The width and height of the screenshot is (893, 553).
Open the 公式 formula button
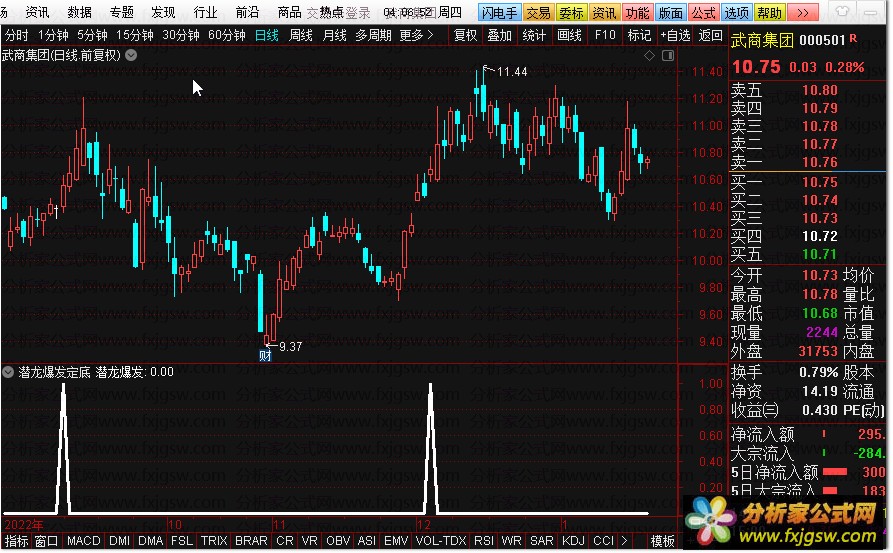click(x=703, y=13)
